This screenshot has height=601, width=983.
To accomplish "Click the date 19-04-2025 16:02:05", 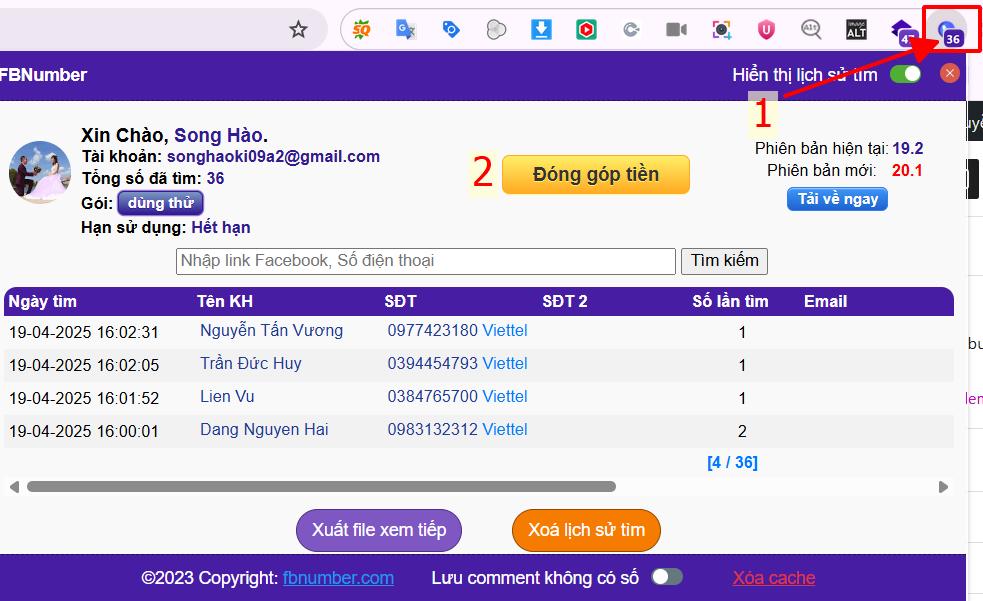I will [84, 365].
